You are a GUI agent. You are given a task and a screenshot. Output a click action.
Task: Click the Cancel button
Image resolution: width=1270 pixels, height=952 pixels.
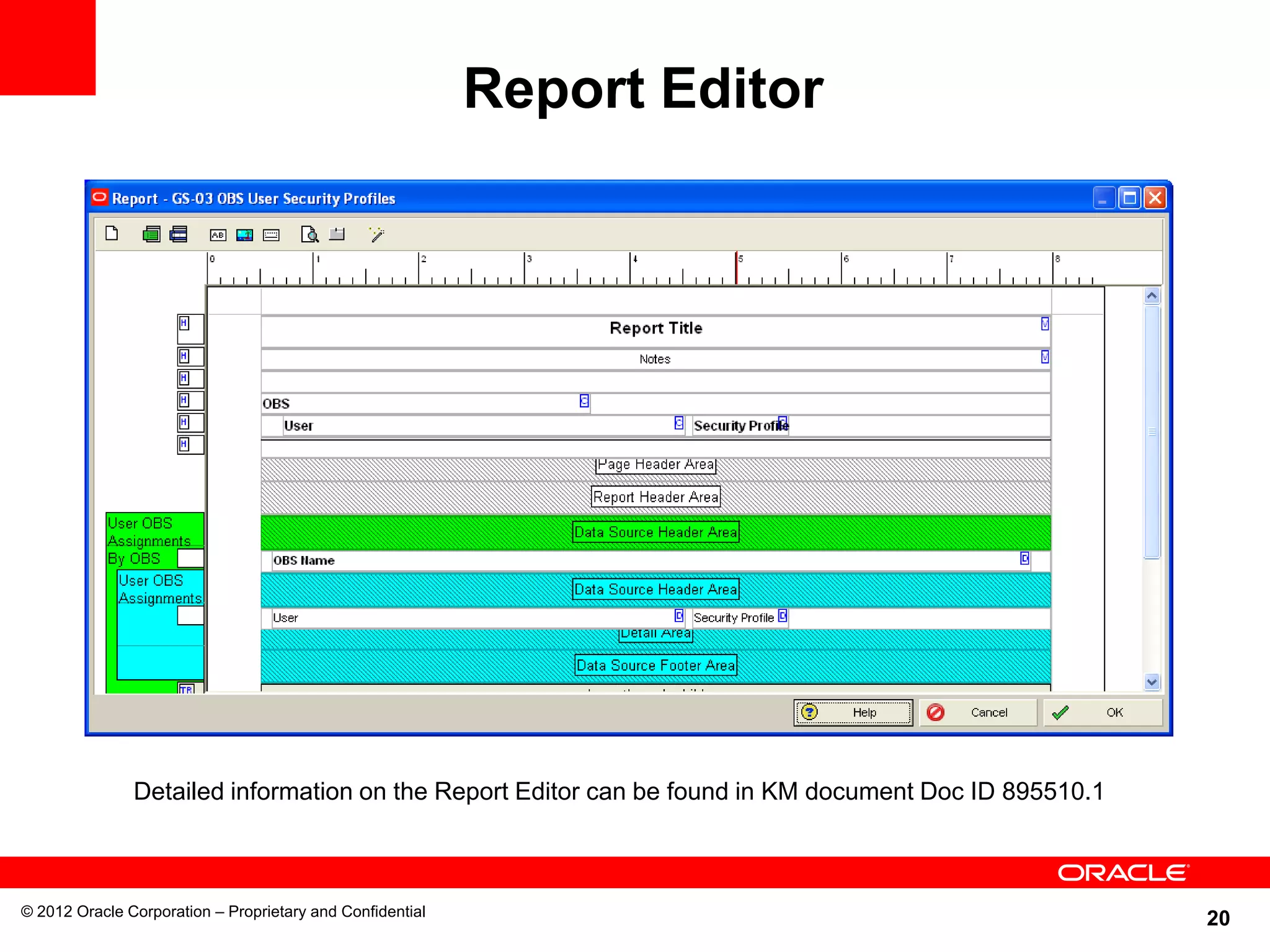click(977, 713)
